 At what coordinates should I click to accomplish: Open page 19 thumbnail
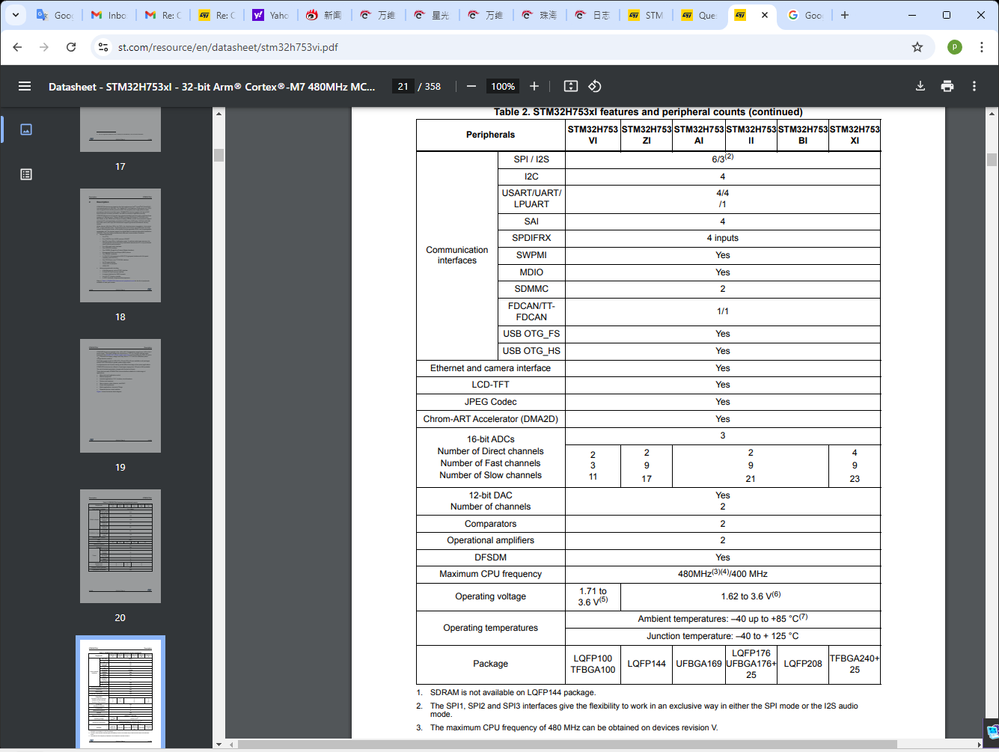(x=120, y=396)
